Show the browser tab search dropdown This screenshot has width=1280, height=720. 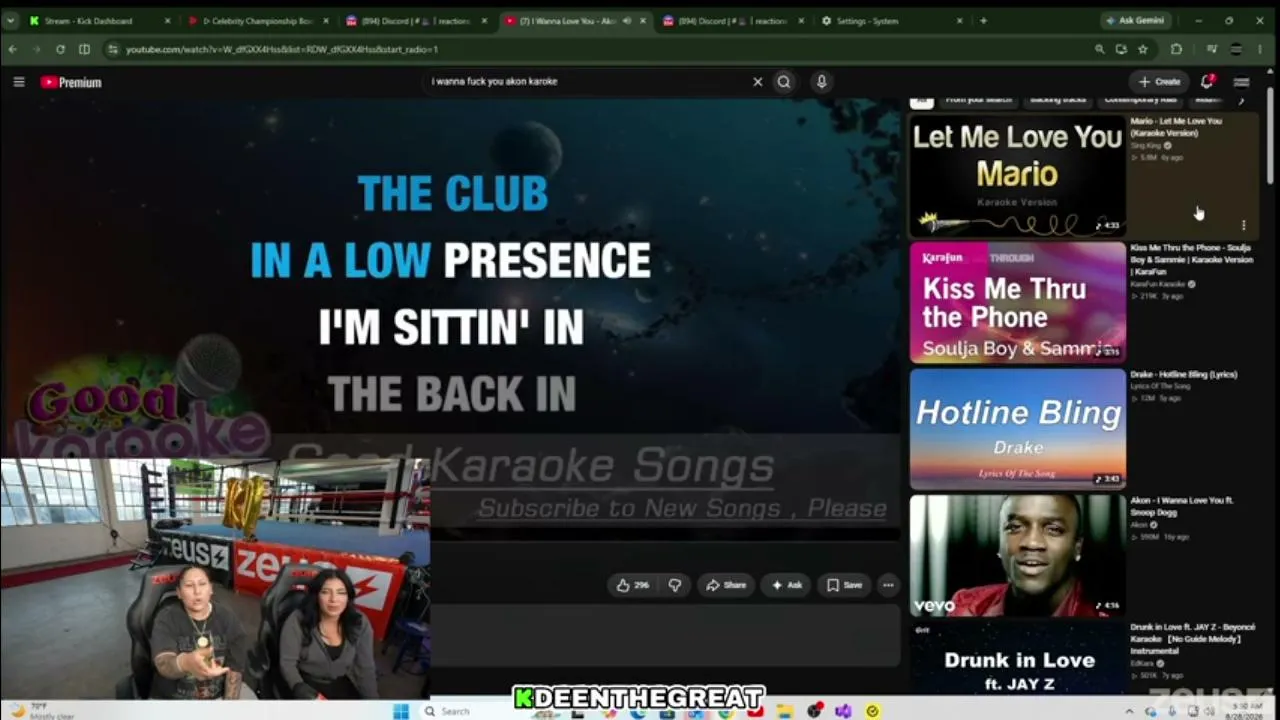10,21
